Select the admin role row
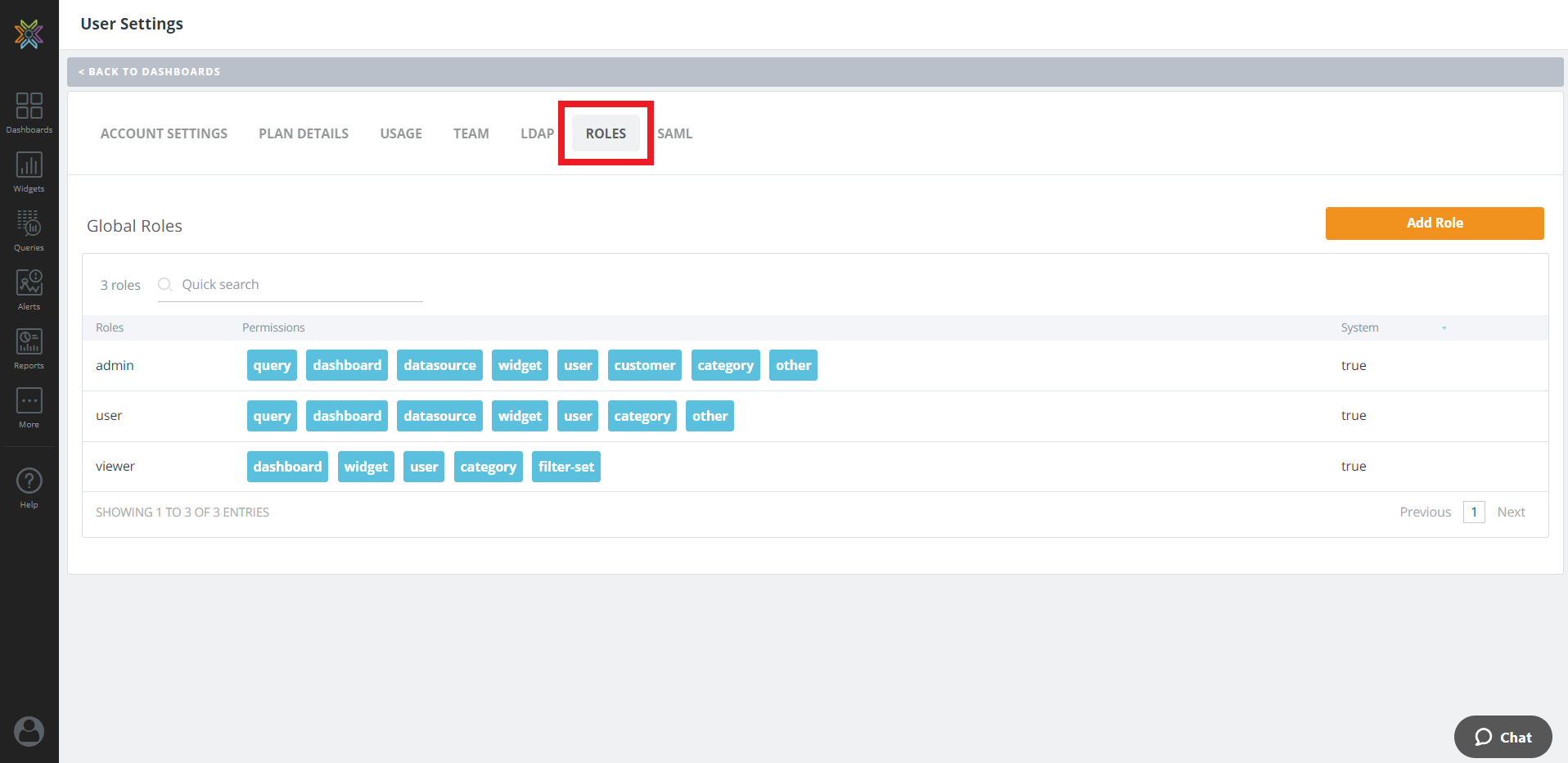Image resolution: width=1568 pixels, height=763 pixels. [115, 366]
